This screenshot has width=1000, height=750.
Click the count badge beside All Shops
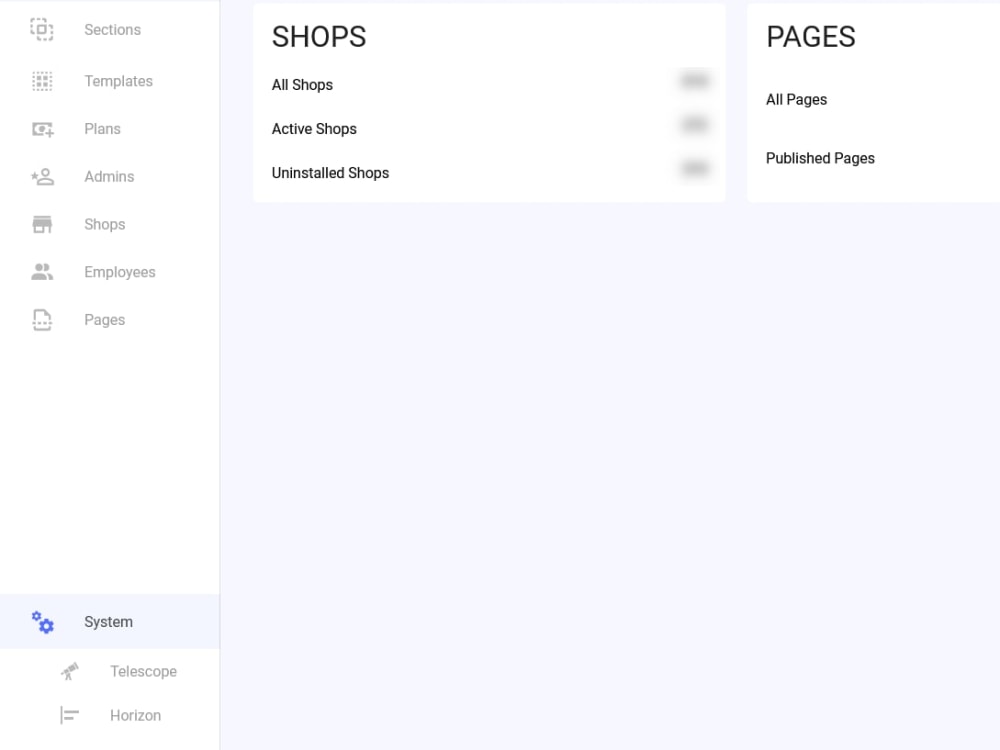pos(694,81)
